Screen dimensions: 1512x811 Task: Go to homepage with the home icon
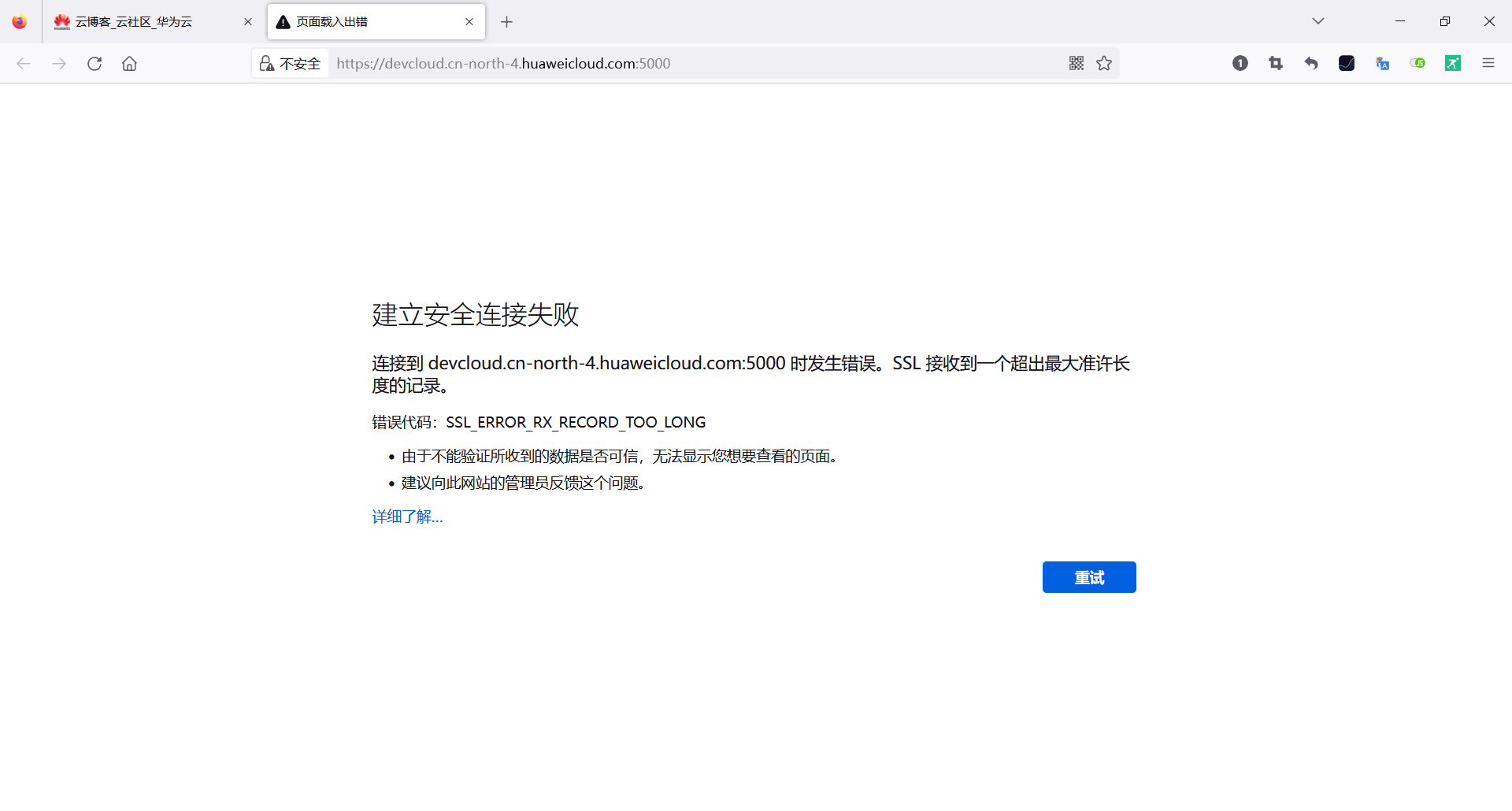129,63
